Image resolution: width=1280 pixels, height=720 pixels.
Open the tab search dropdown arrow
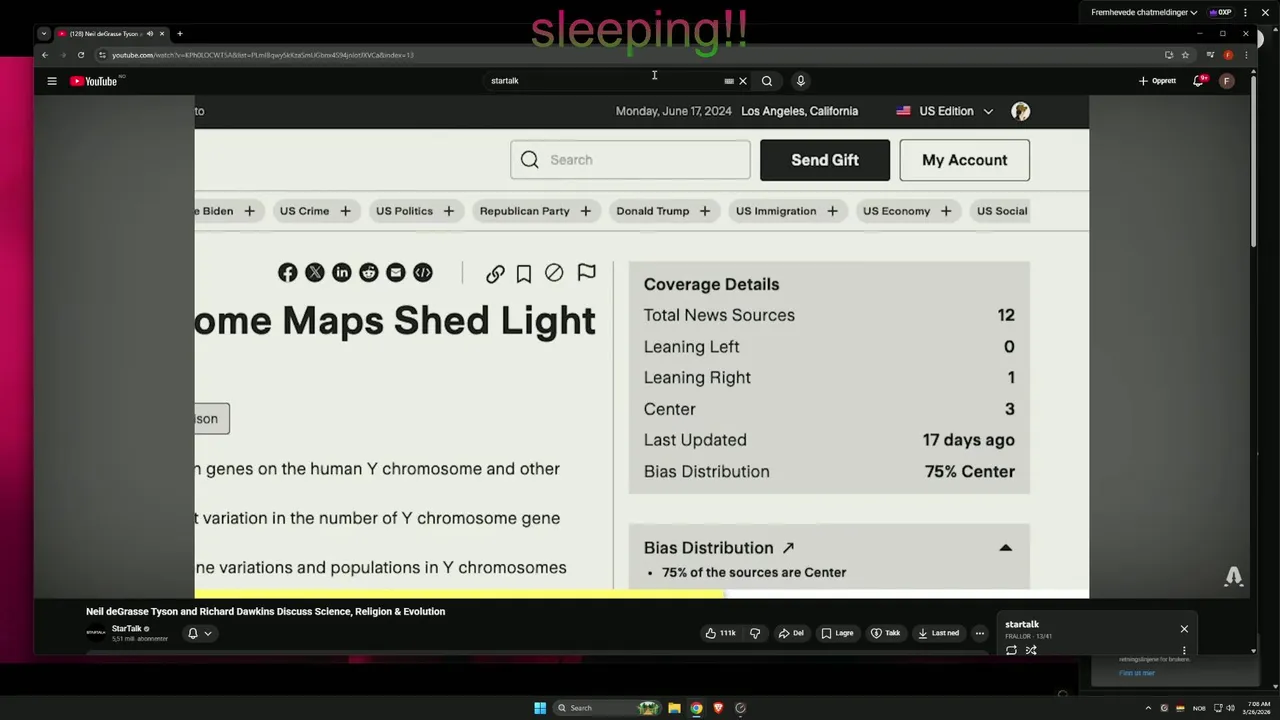click(44, 34)
